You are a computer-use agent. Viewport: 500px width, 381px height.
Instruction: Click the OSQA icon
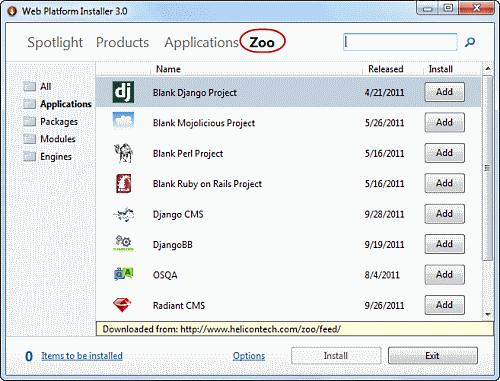pyautogui.click(x=123, y=274)
